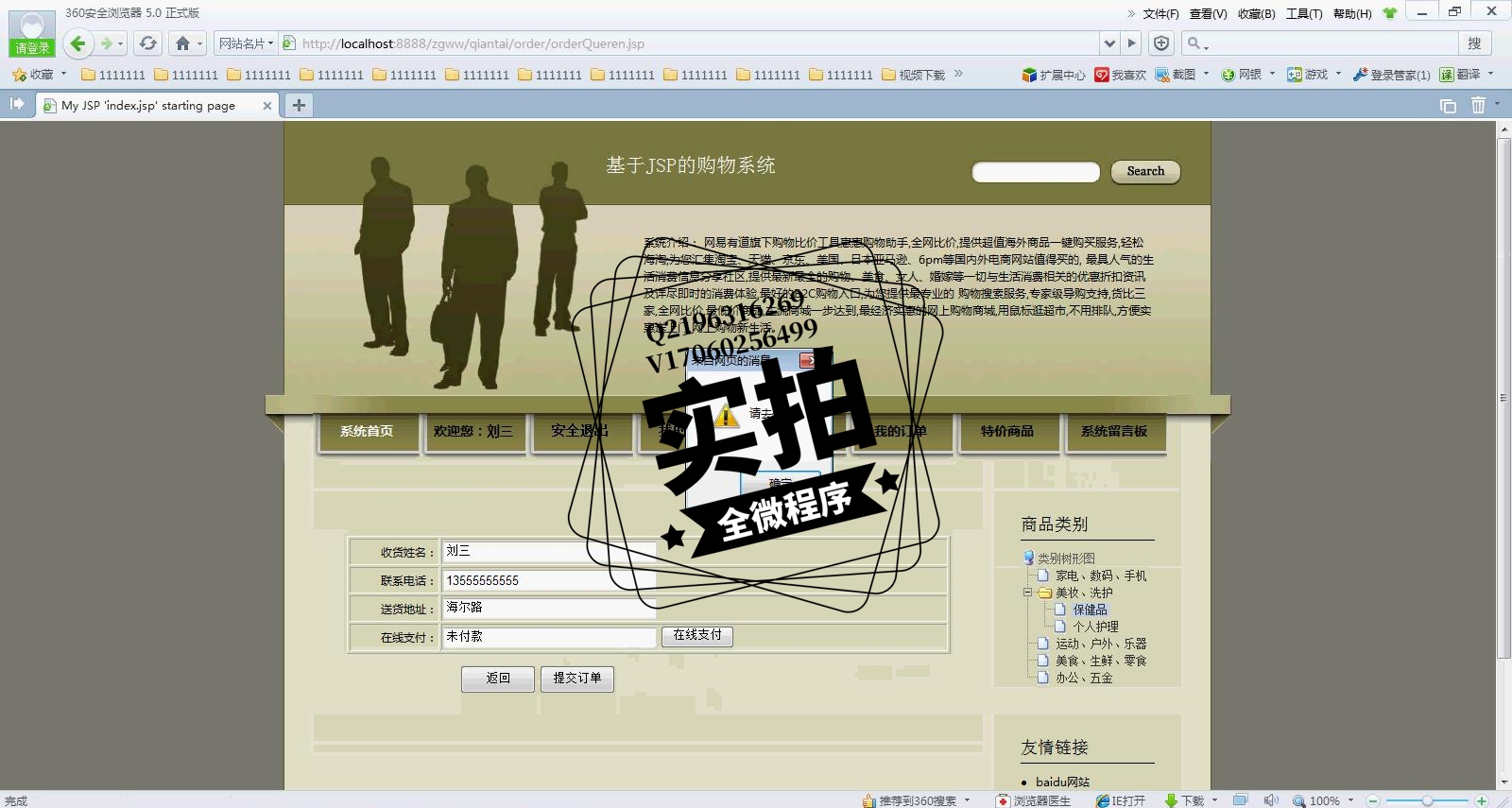
Task: Click the 返回 button
Action: (498, 679)
